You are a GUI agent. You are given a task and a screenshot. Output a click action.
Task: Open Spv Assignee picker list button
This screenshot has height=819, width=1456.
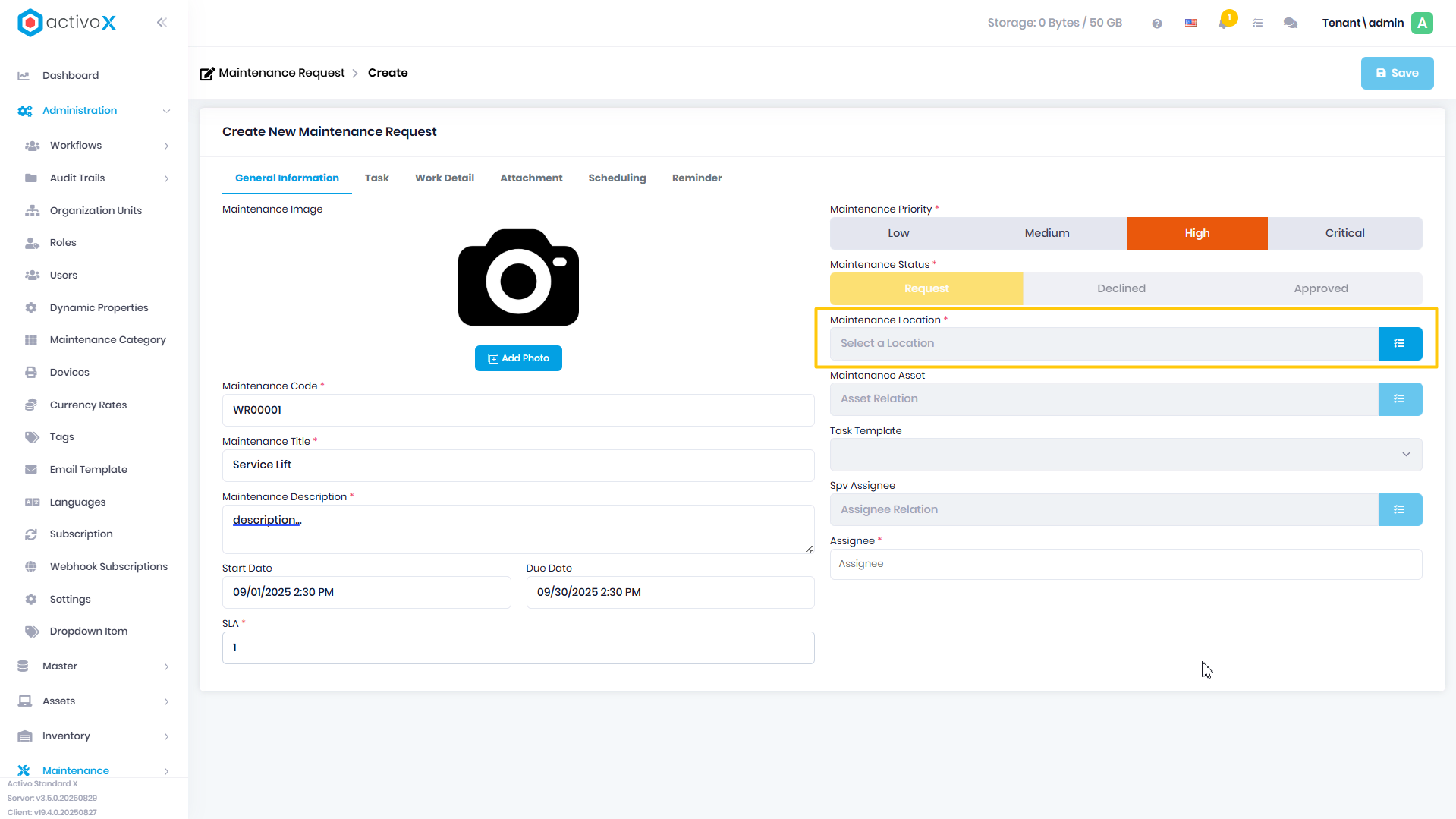[1400, 510]
